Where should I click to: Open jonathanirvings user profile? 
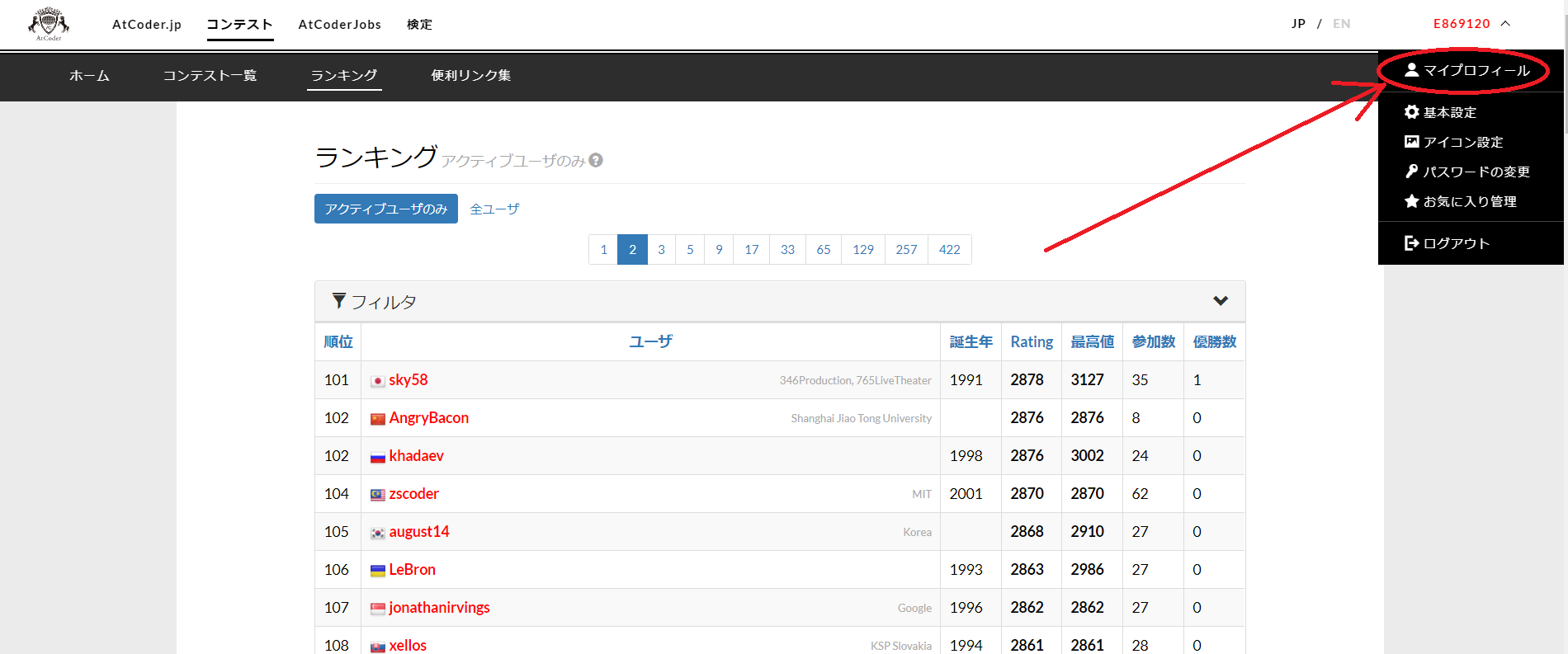click(440, 607)
